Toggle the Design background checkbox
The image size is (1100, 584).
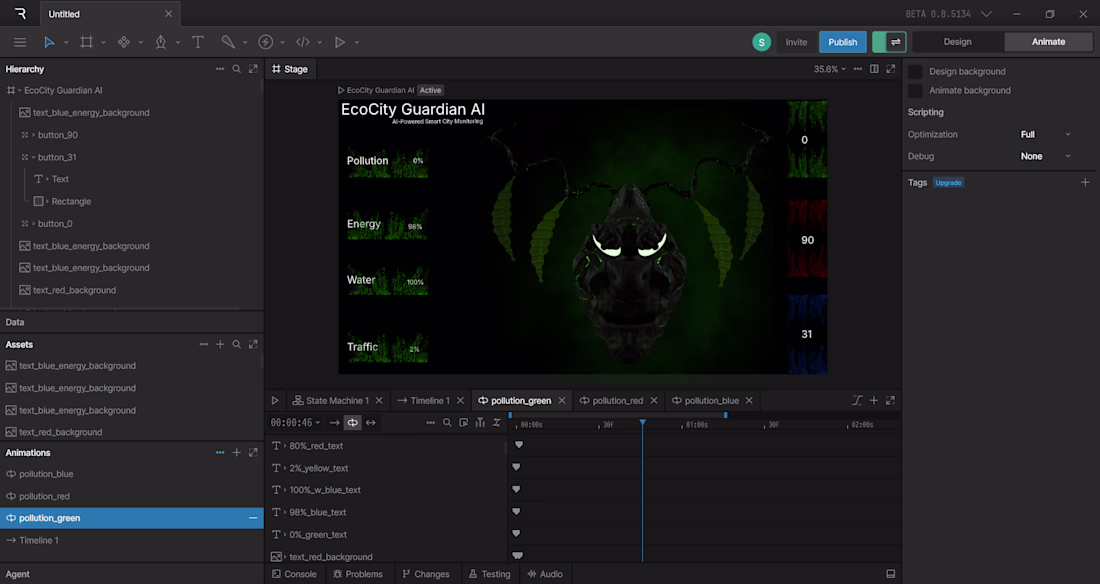coord(915,72)
